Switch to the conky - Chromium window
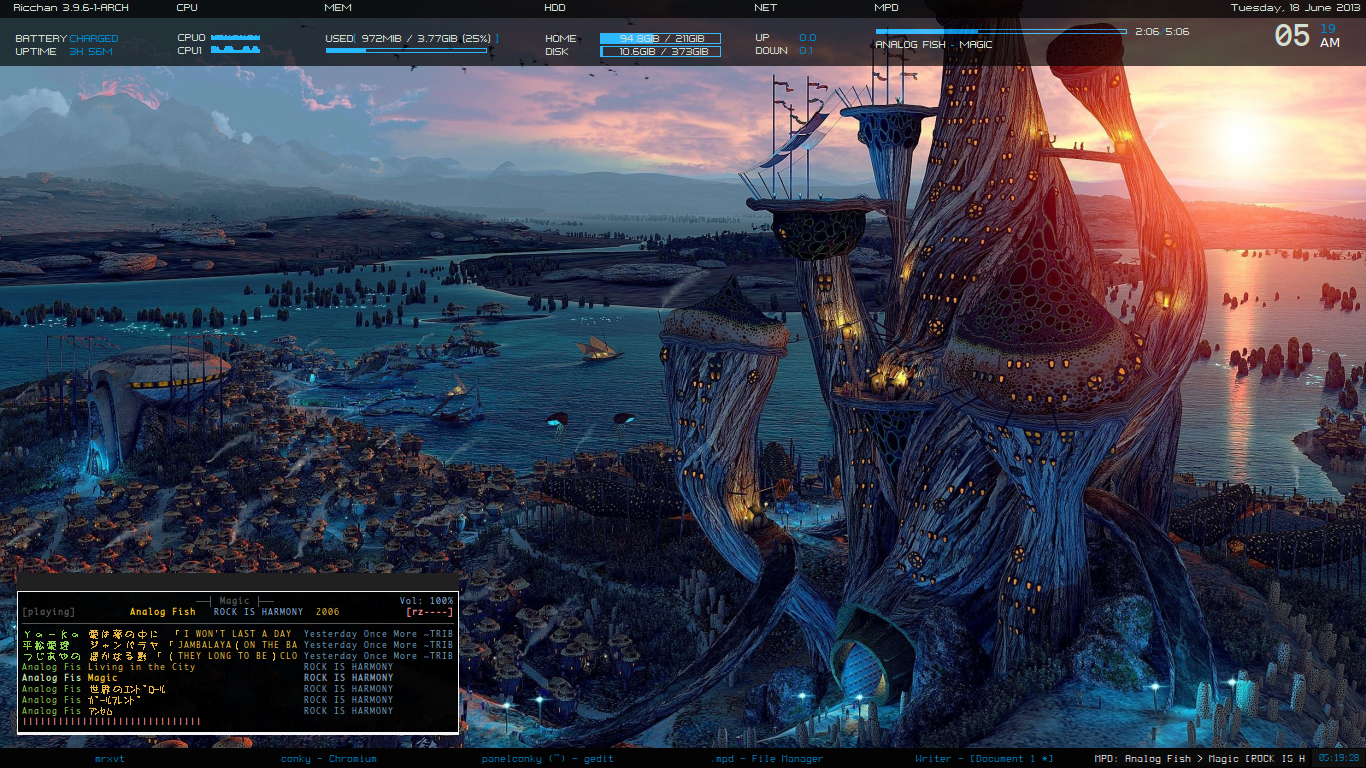The image size is (1366, 768). [328, 759]
